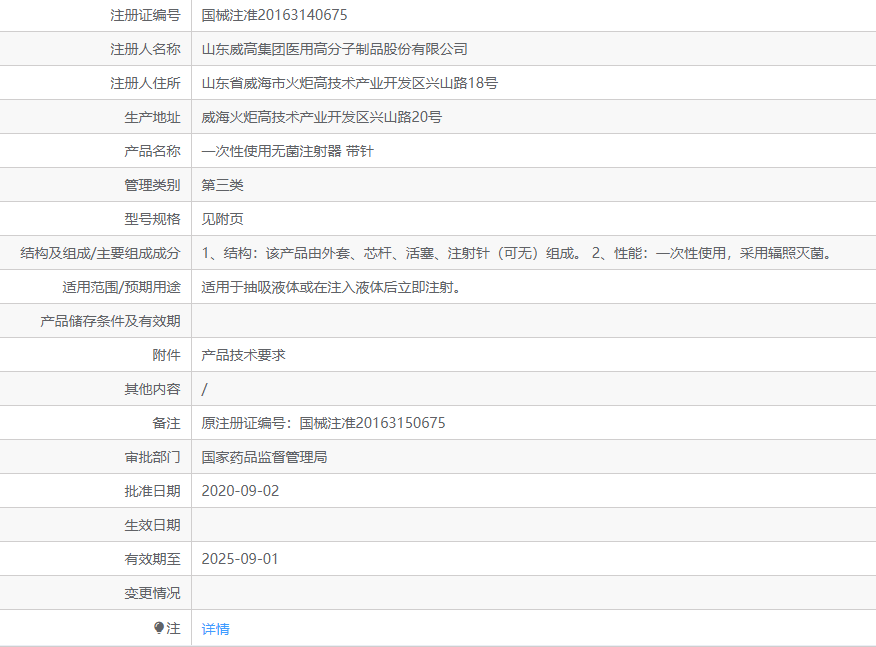
Task: Click the 产品储存条件及有效期 label
Action: (x=110, y=321)
